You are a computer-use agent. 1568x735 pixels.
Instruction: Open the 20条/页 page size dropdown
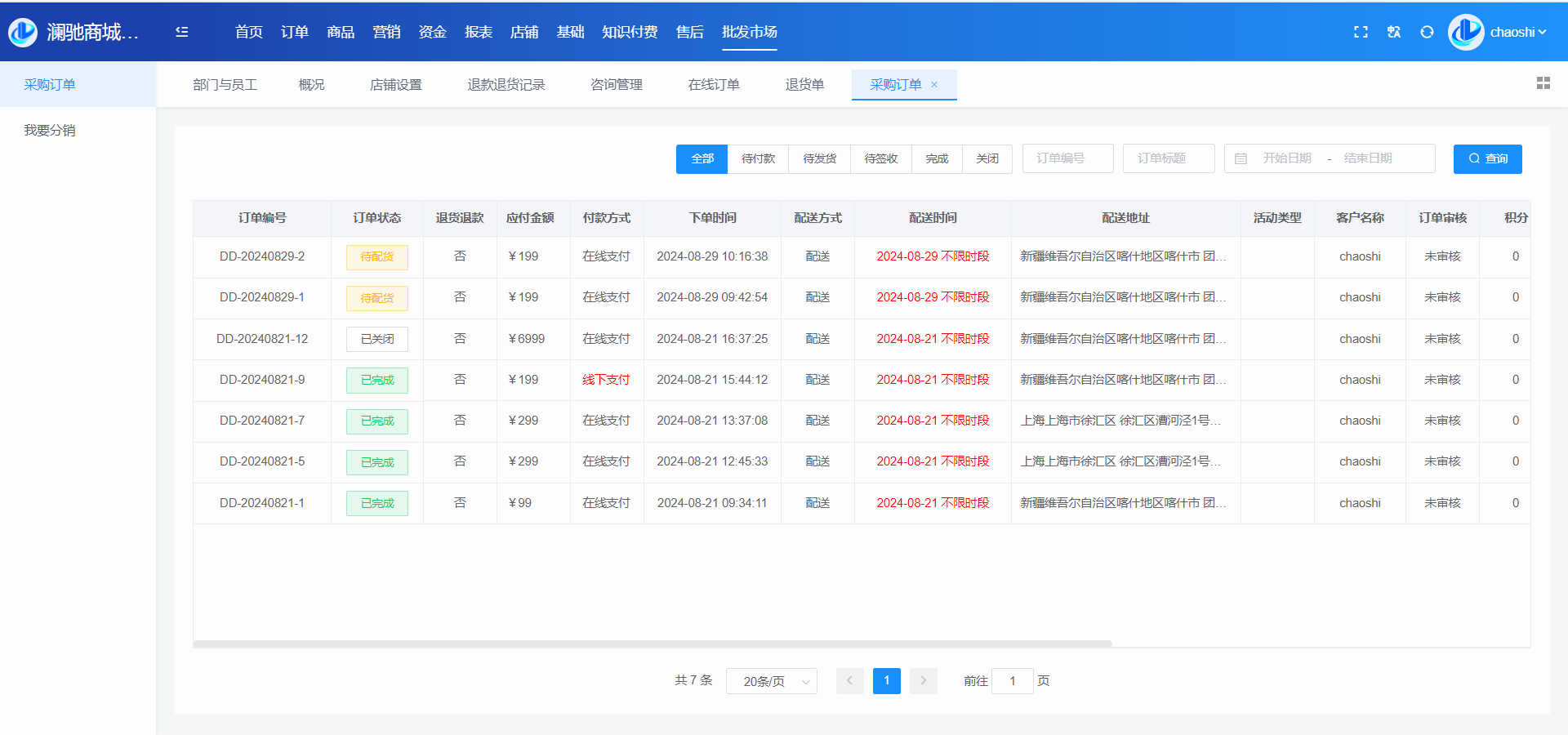(x=771, y=681)
